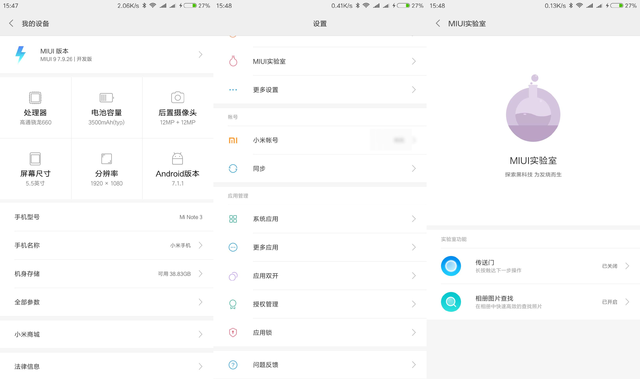Tap the 授权管理 badge icon
640x379 pixels.
click(x=233, y=304)
